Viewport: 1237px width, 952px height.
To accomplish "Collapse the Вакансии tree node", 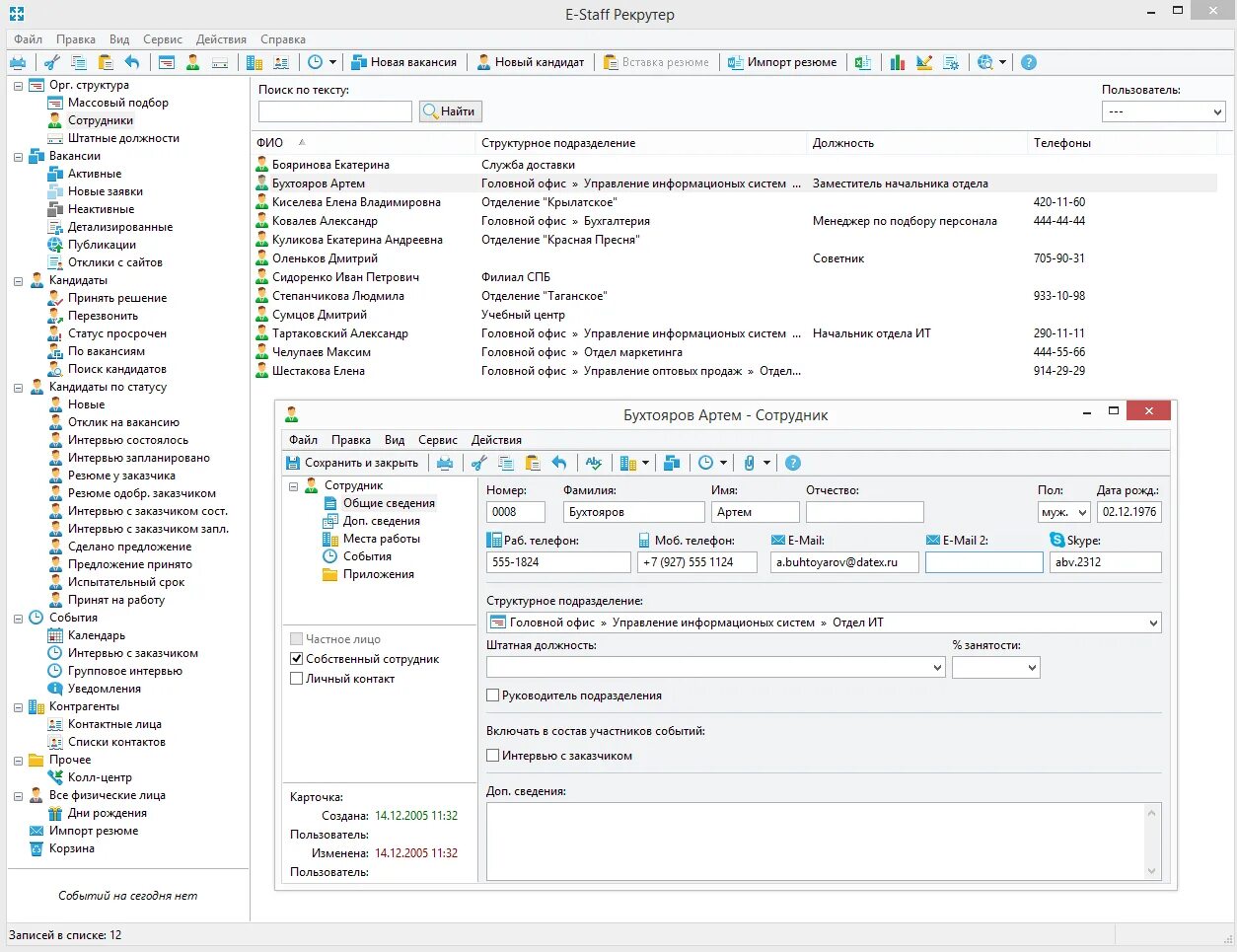I will 18,157.
